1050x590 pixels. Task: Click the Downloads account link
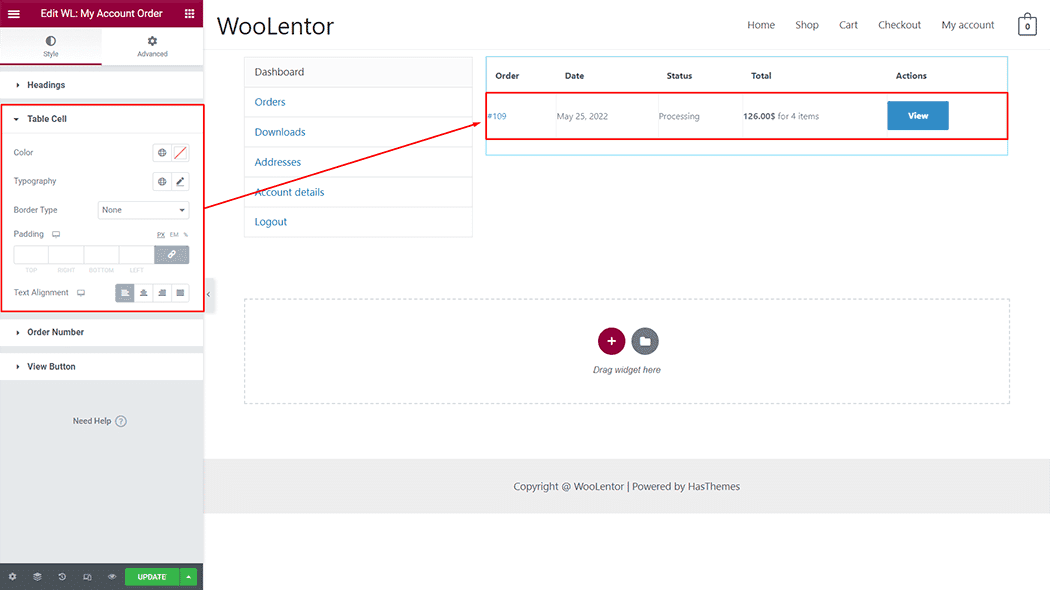(x=280, y=132)
